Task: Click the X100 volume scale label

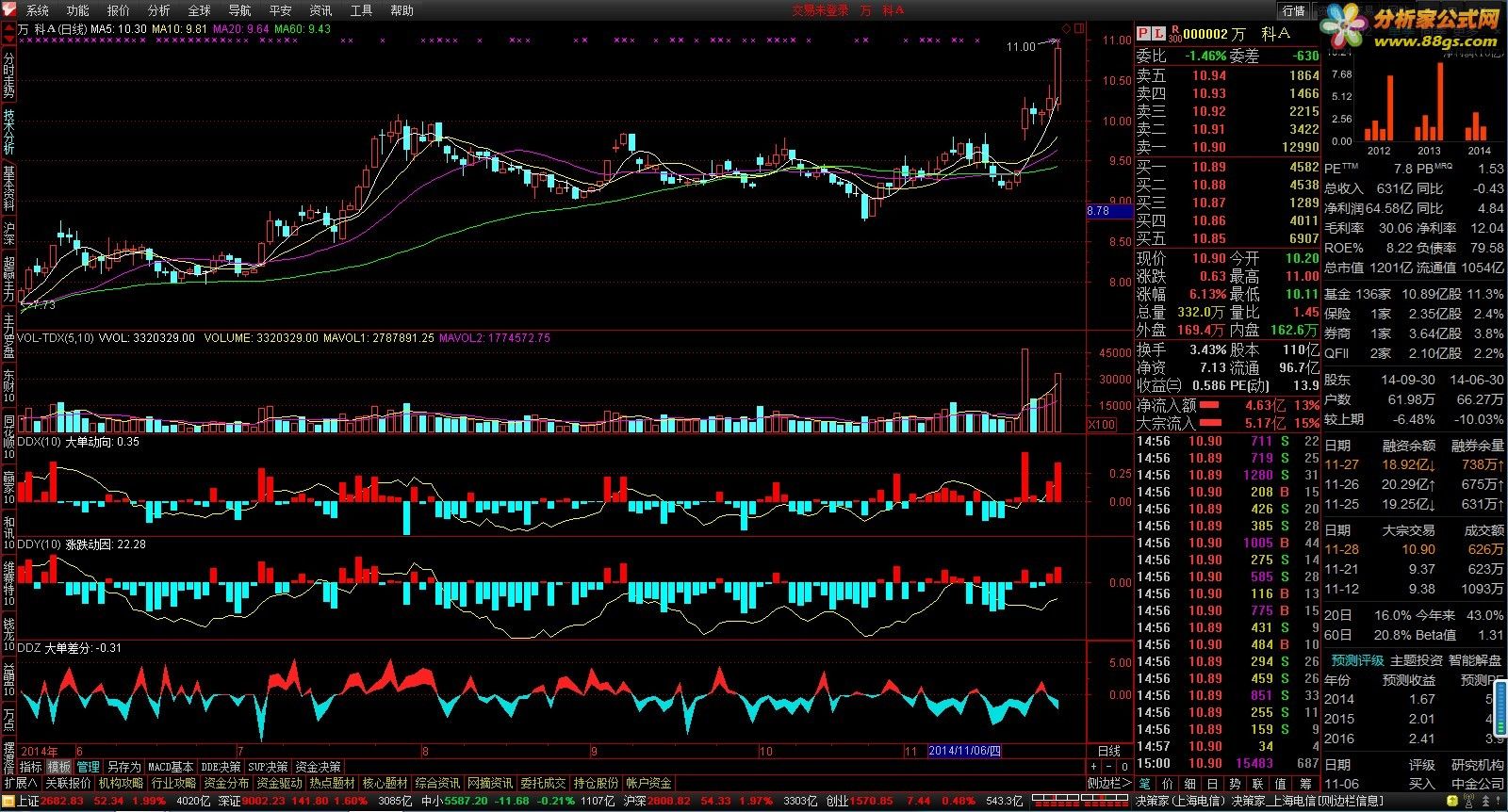Action: click(1101, 425)
